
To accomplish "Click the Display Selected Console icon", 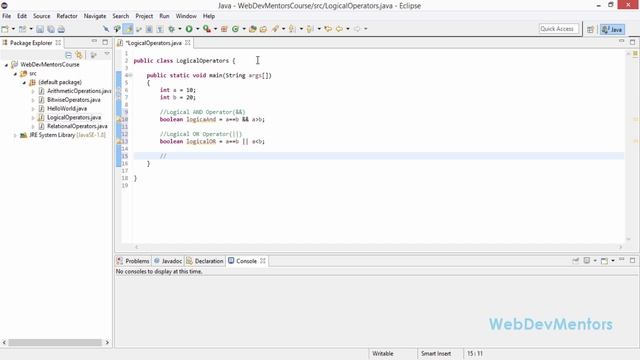I will [587, 260].
